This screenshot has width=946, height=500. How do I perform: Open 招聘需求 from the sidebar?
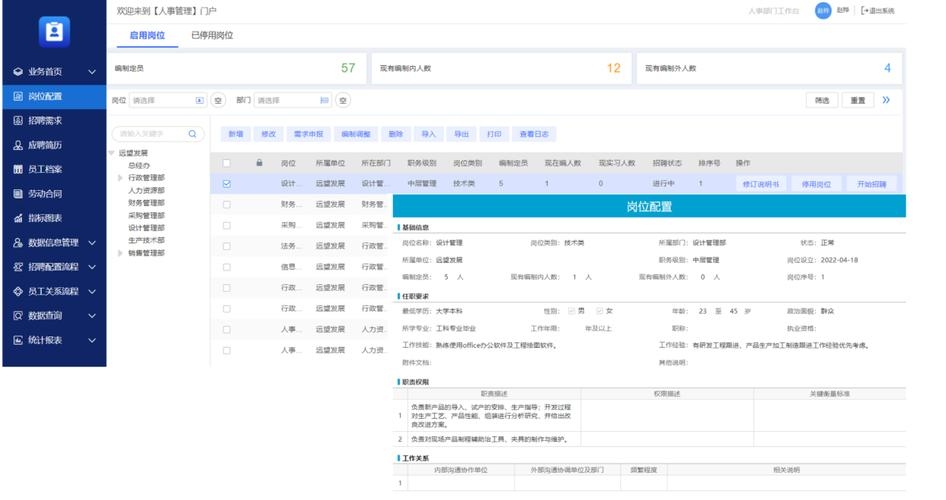pyautogui.click(x=45, y=121)
